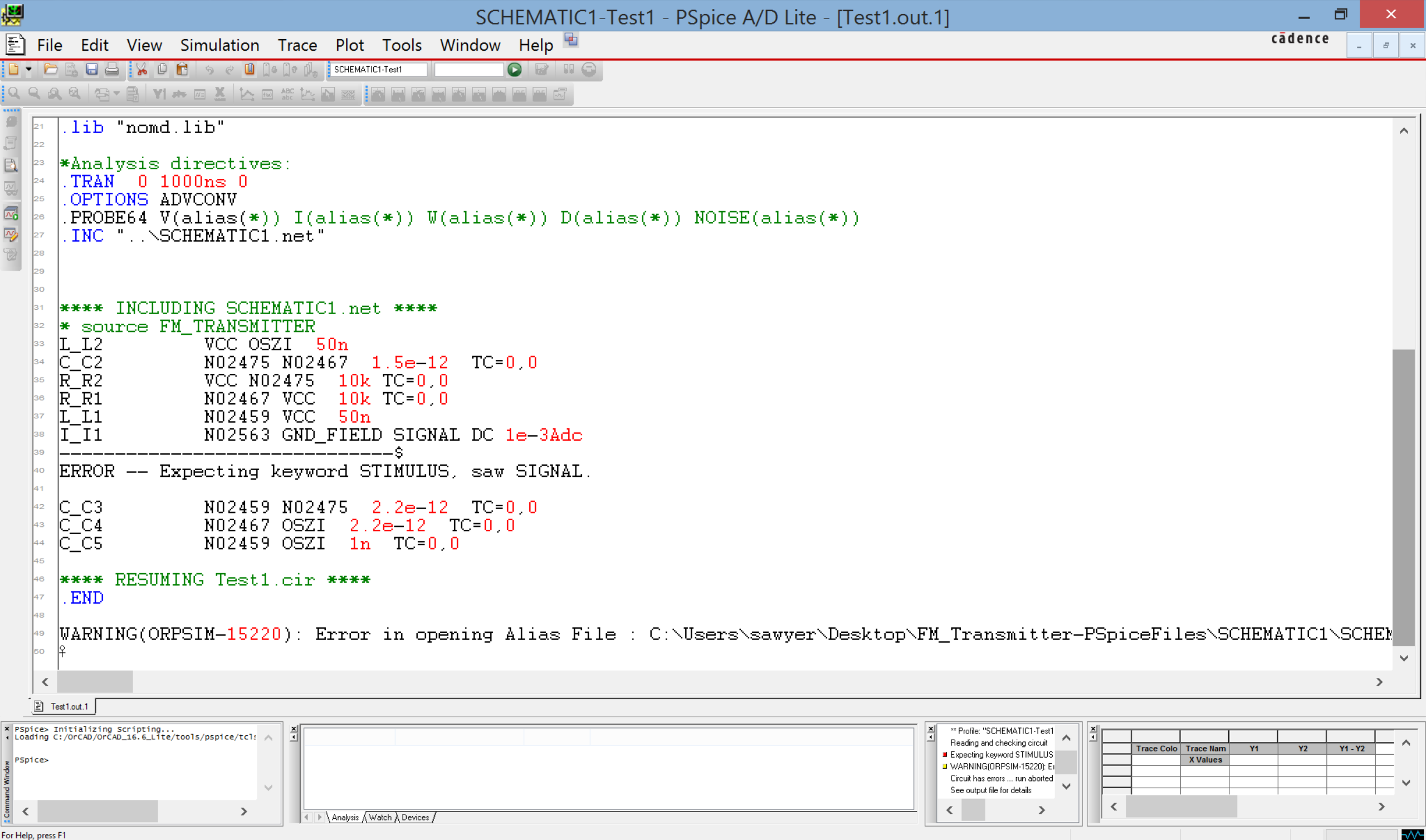Click the SCHEMATIC1-Test1 profile combo box
The width and height of the screenshot is (1426, 840).
(x=378, y=70)
